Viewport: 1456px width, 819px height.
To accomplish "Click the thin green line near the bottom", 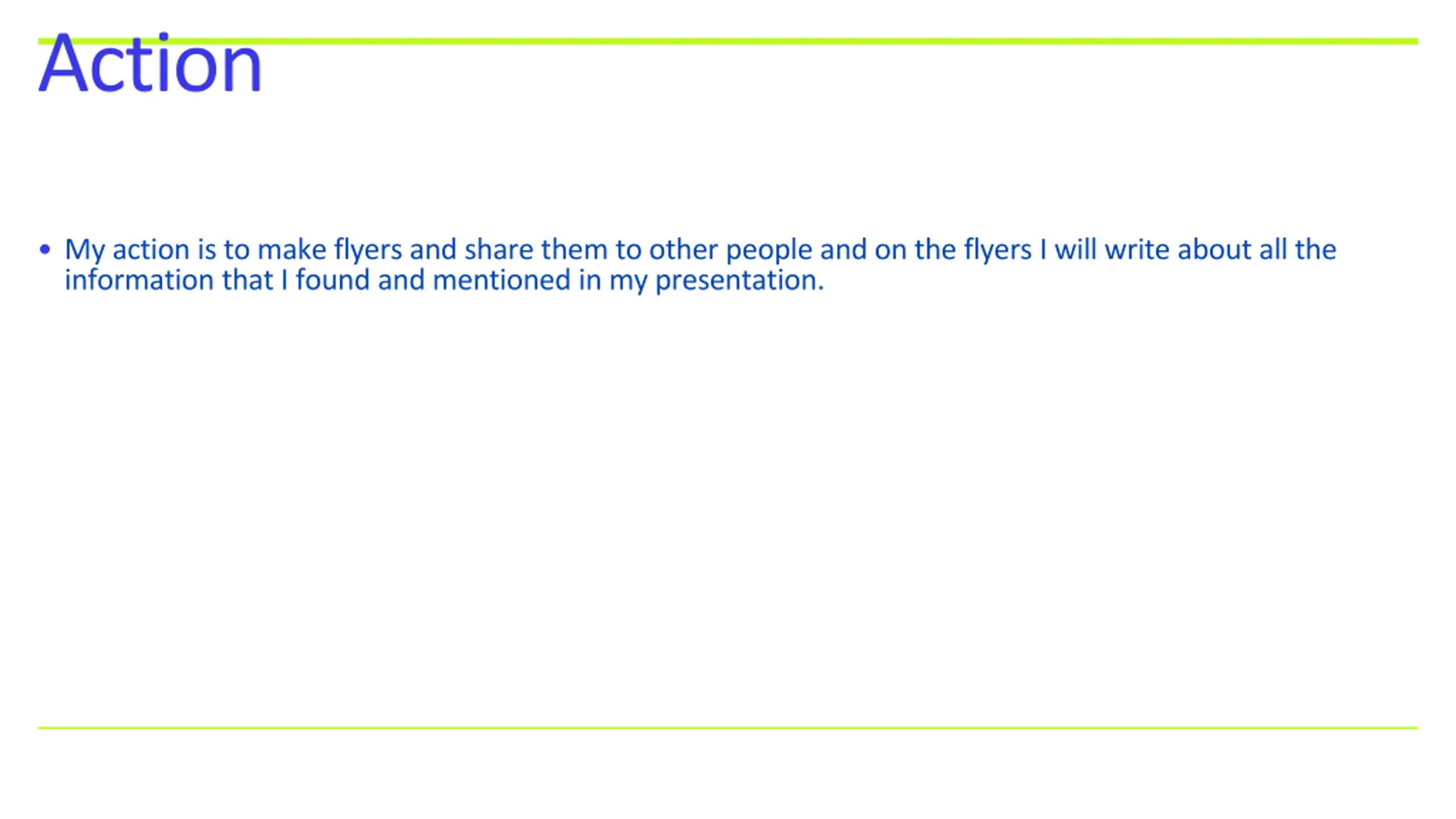I will [728, 727].
